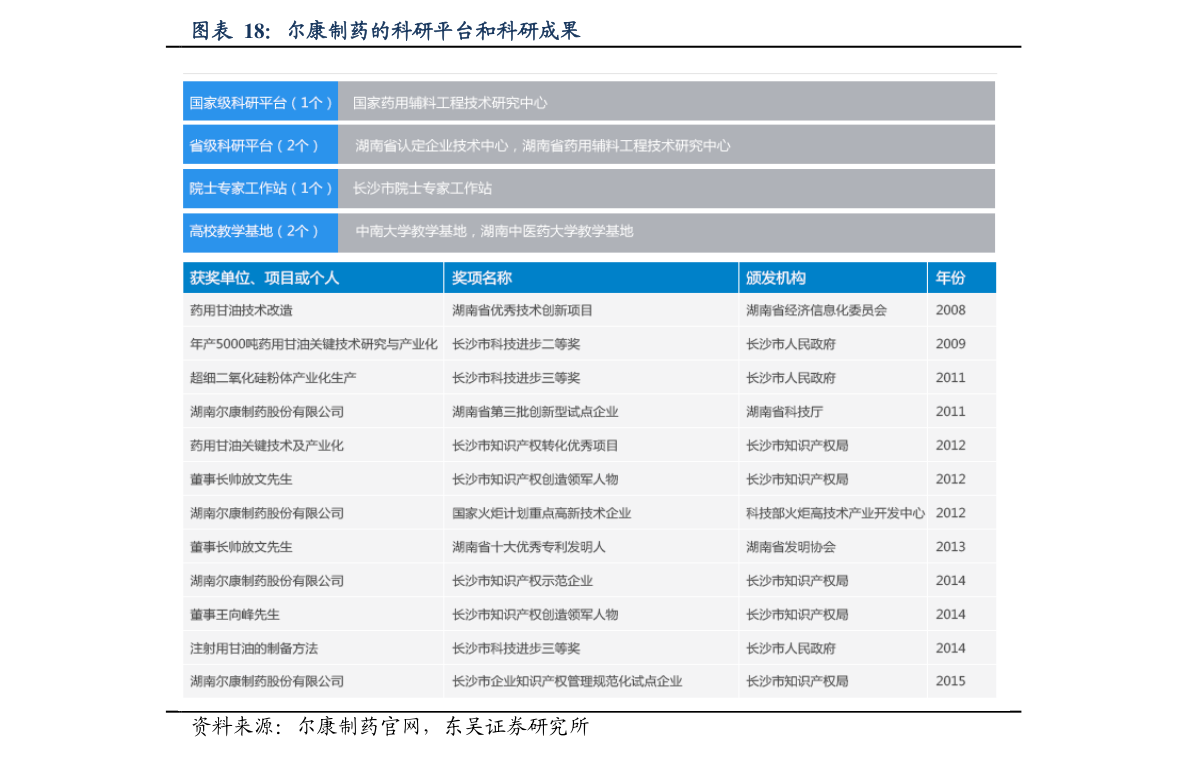1191x758 pixels.
Task: Select the cell '药用甘油技术改造'
Action: [x=241, y=310]
